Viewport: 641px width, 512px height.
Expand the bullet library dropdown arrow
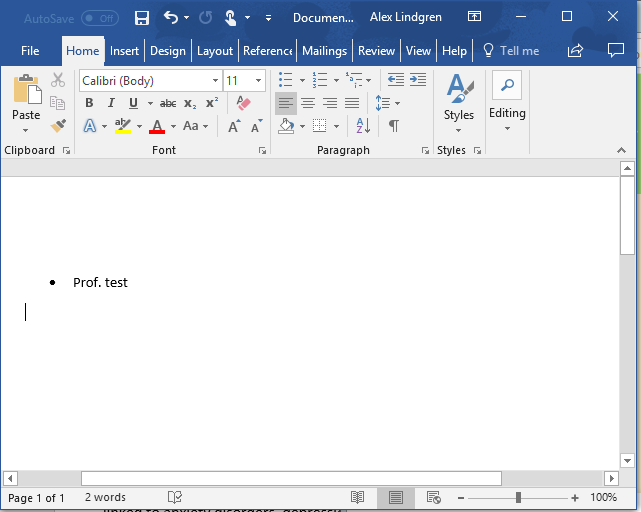[x=302, y=80]
